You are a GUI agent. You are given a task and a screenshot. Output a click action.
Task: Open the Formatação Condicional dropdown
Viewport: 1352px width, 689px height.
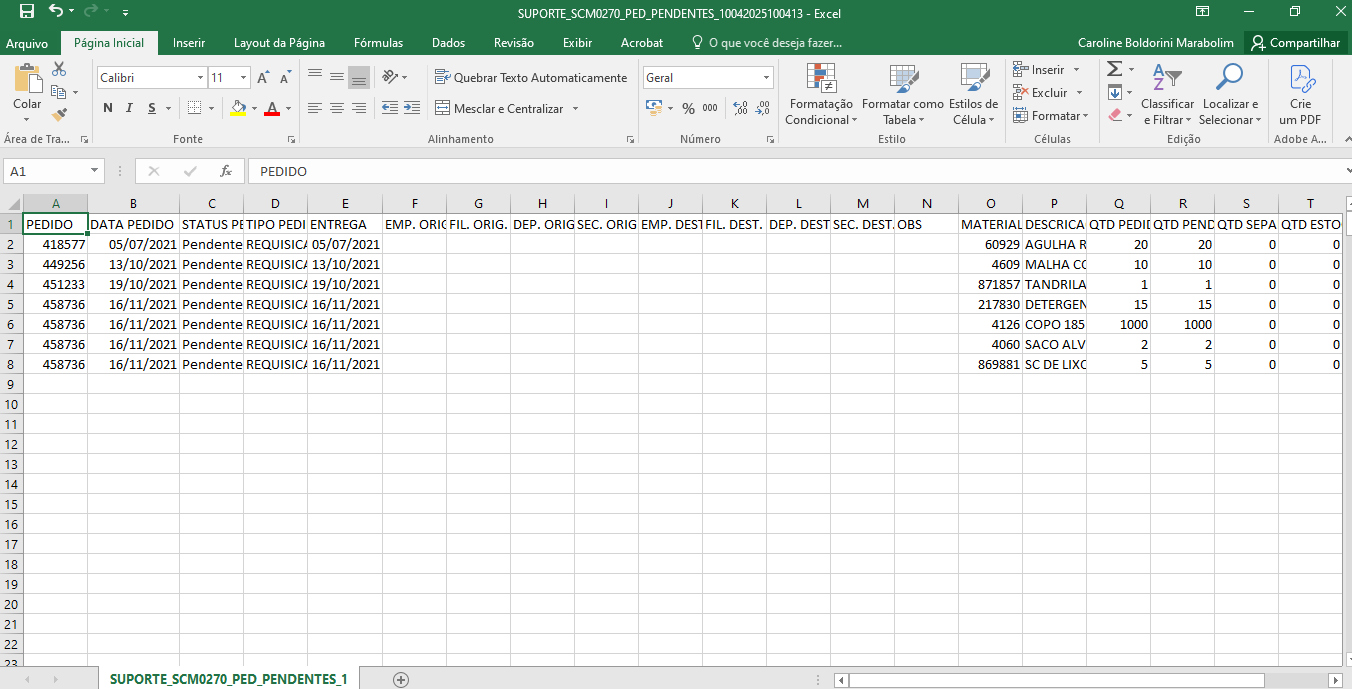[x=820, y=97]
